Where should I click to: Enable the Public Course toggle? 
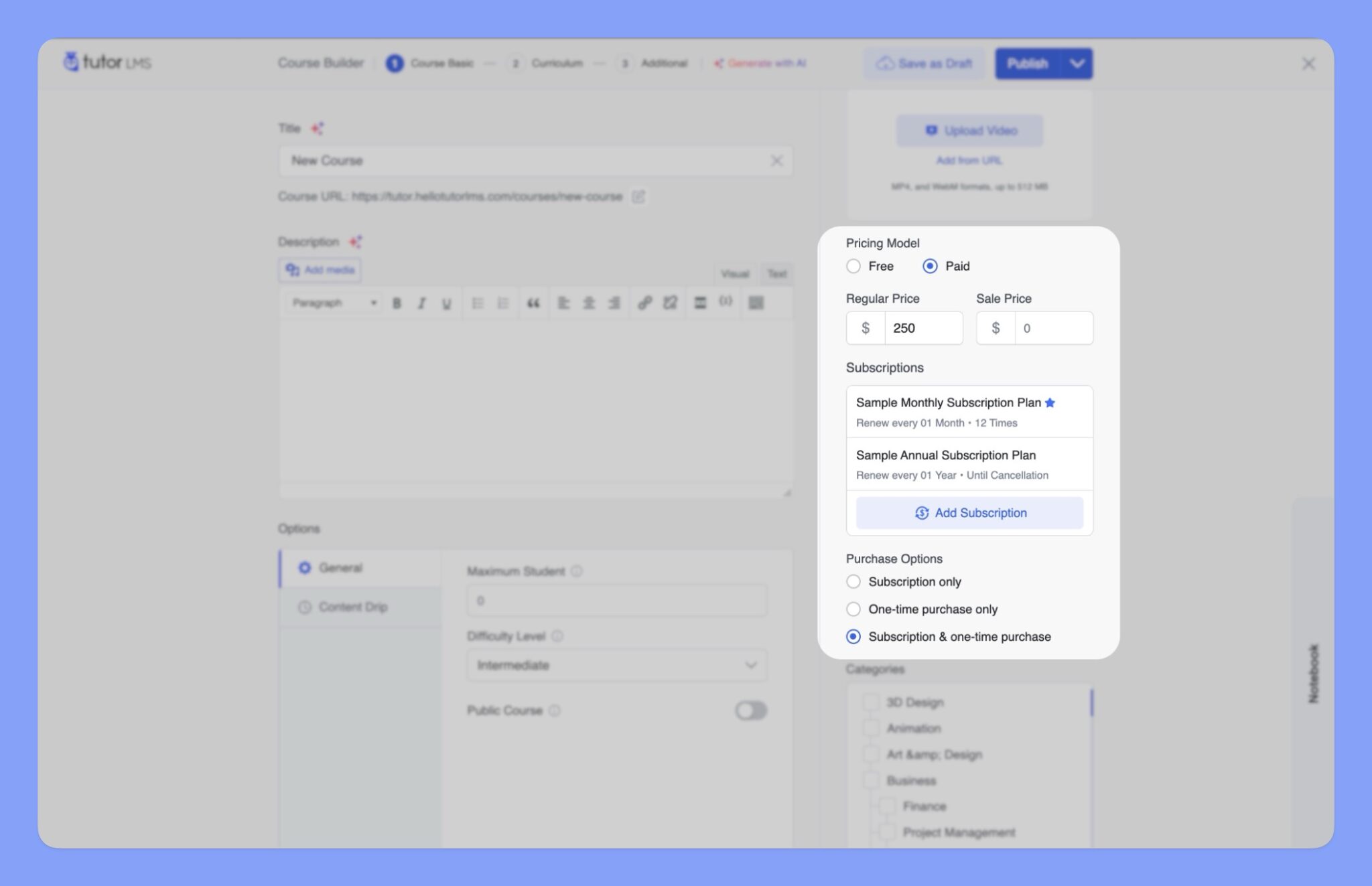[750, 711]
